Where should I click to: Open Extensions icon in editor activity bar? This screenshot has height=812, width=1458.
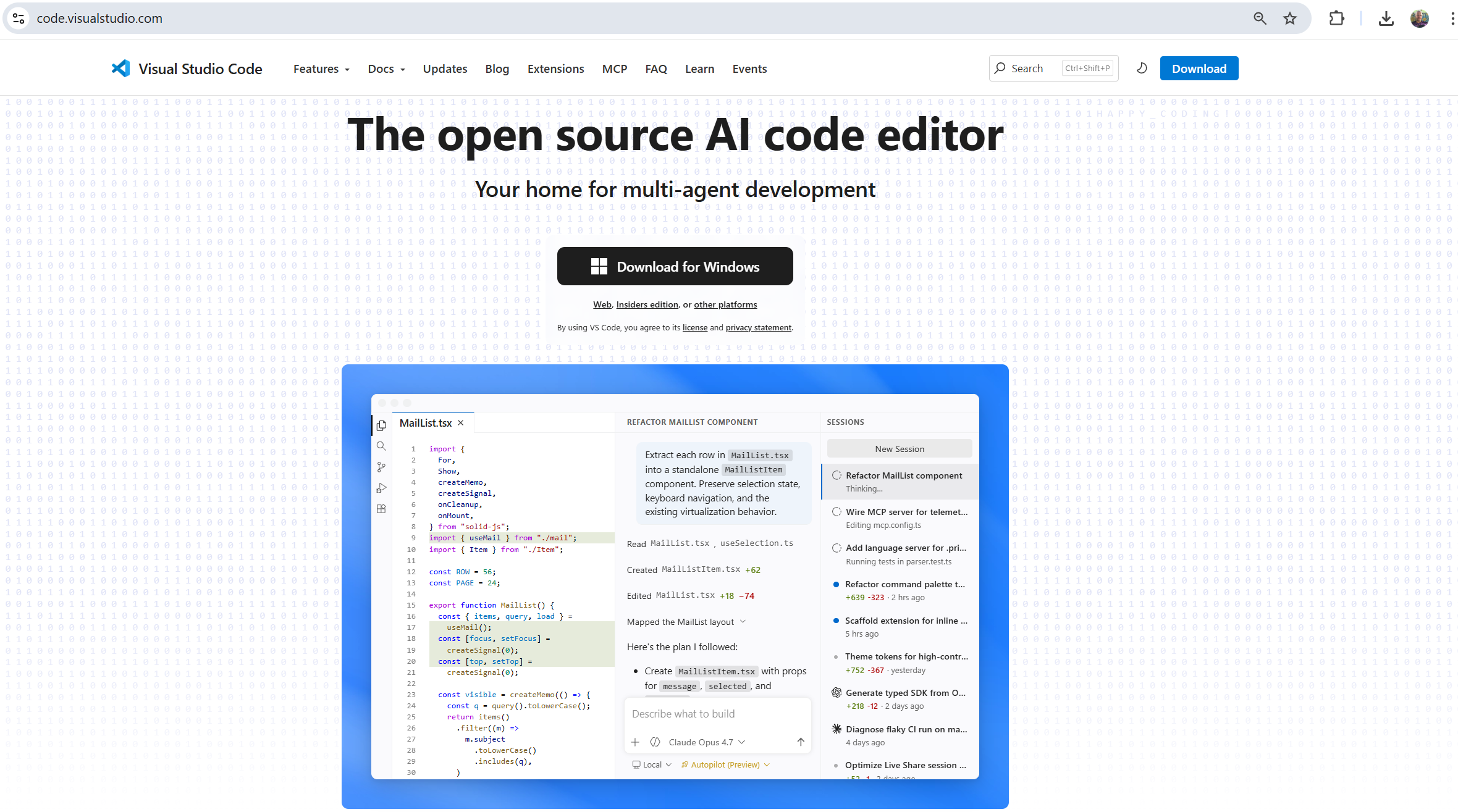[x=381, y=509]
